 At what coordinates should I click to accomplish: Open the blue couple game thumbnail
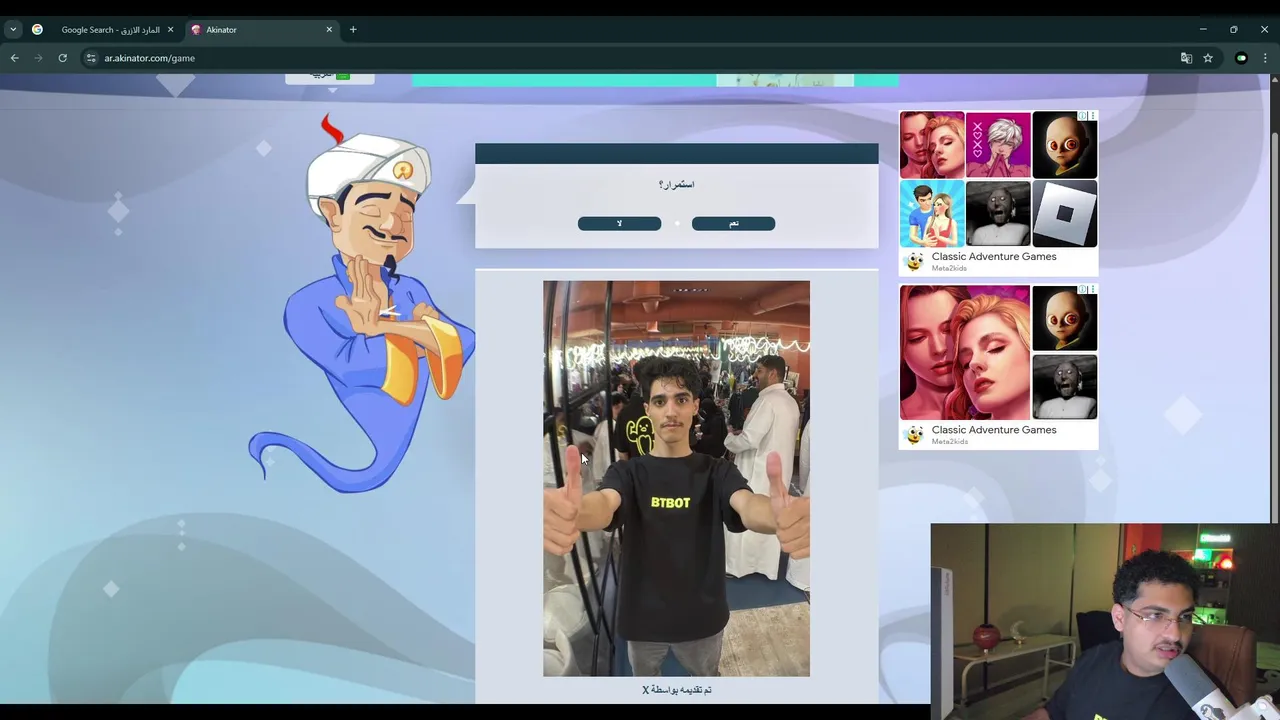932,213
